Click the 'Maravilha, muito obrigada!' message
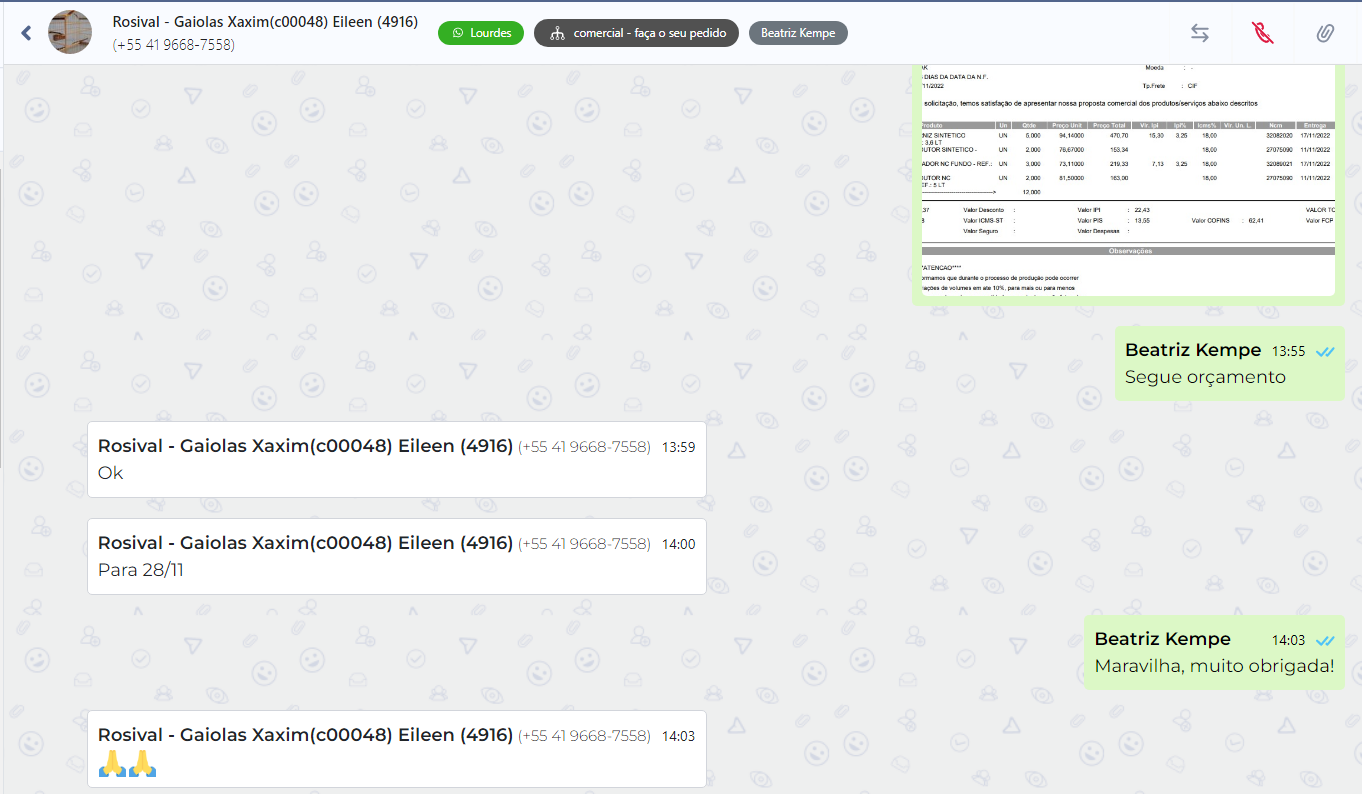Screen dimensions: 1362x794 (1214, 666)
